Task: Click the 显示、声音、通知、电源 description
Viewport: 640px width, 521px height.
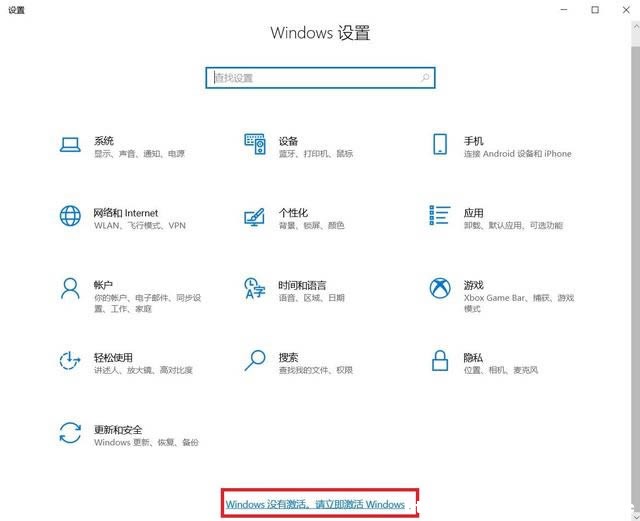Action: (x=139, y=154)
